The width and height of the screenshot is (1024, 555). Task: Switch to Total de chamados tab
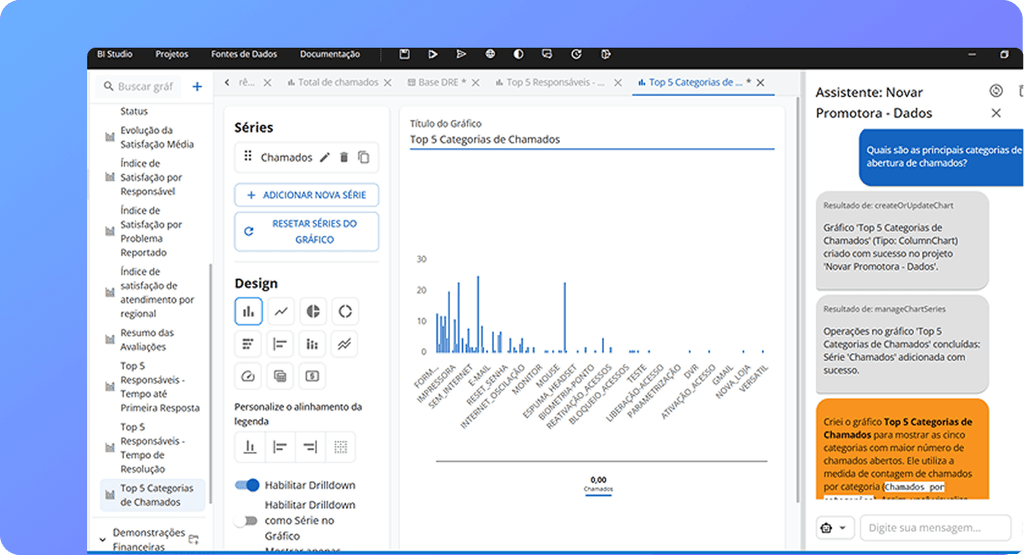pos(333,82)
